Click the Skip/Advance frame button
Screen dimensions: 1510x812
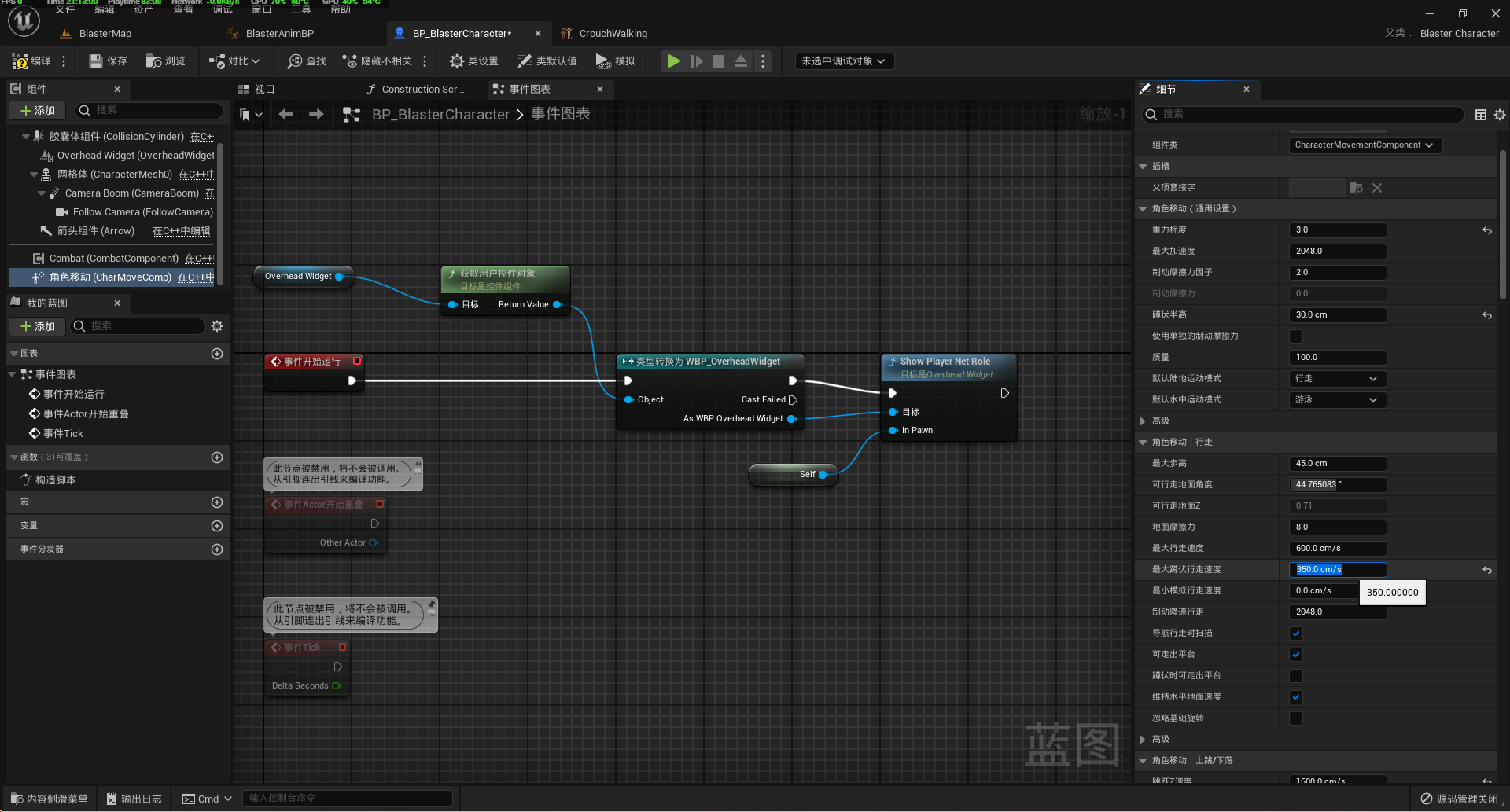point(697,61)
